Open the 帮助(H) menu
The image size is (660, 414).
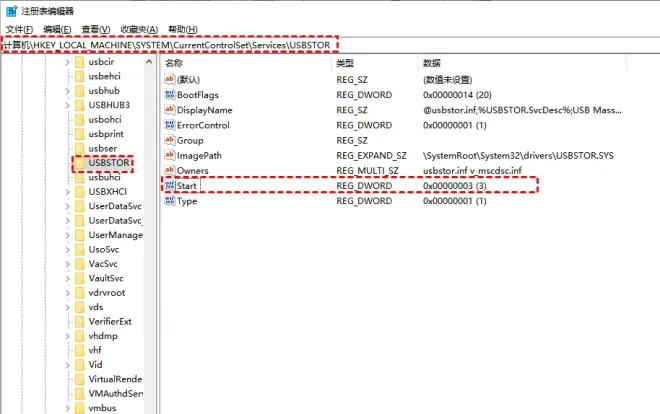183,29
